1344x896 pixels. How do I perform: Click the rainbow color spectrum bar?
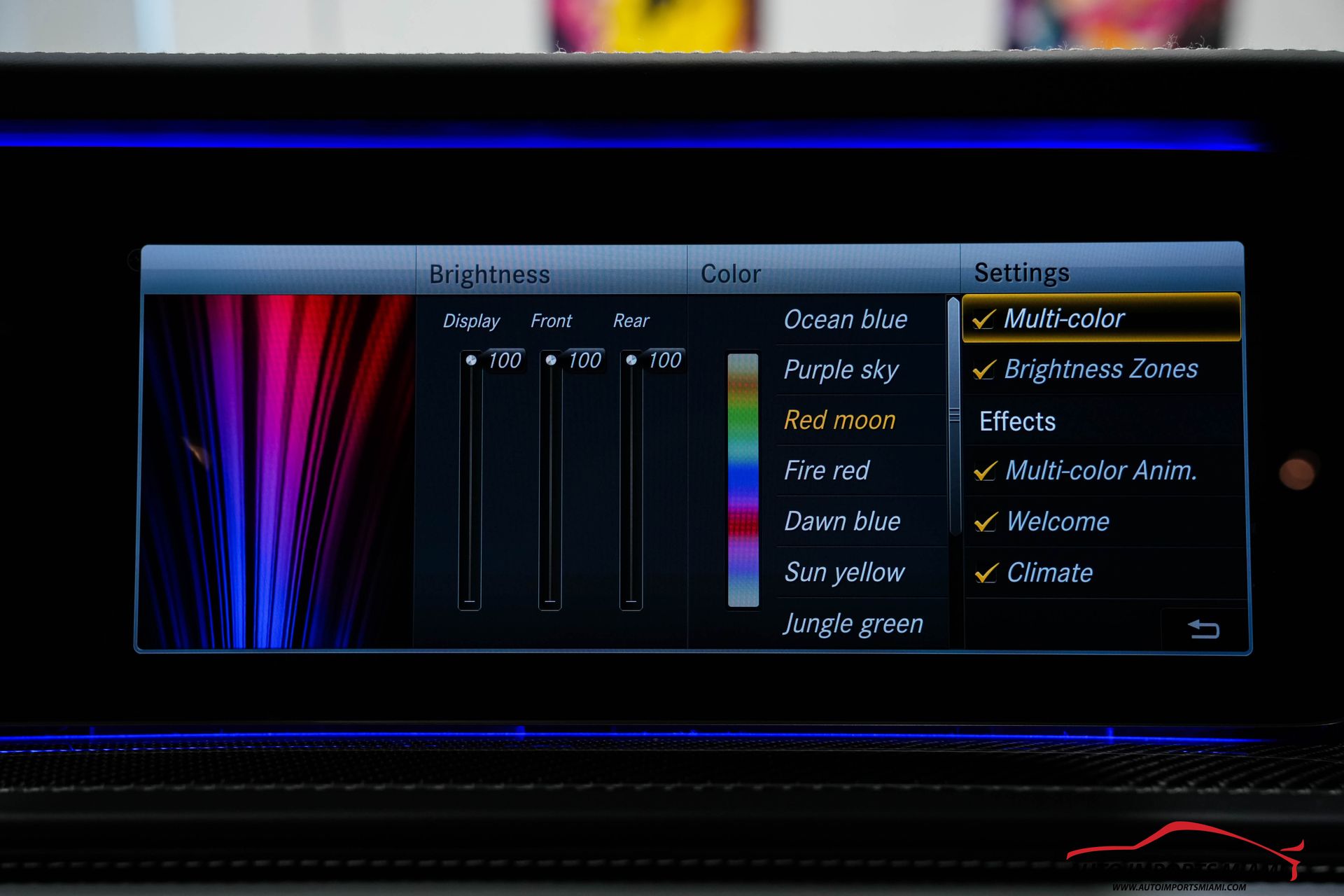(743, 480)
